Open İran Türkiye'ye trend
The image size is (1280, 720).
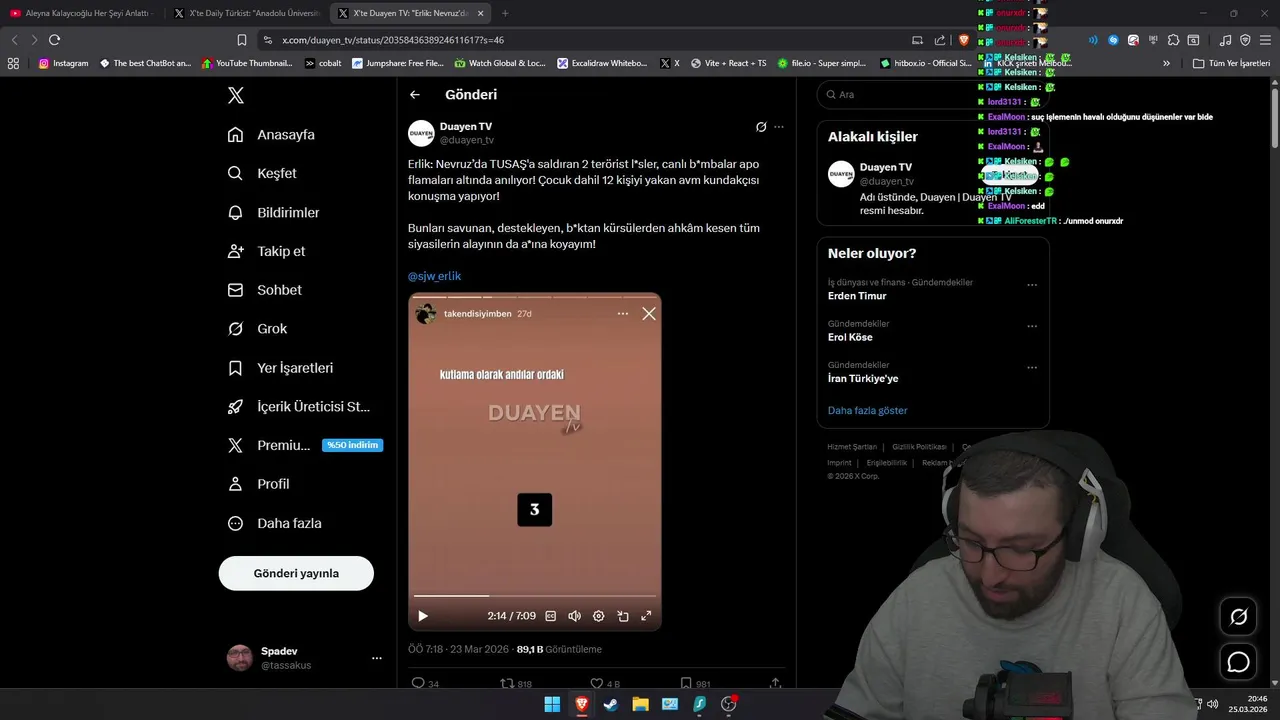[x=863, y=379]
